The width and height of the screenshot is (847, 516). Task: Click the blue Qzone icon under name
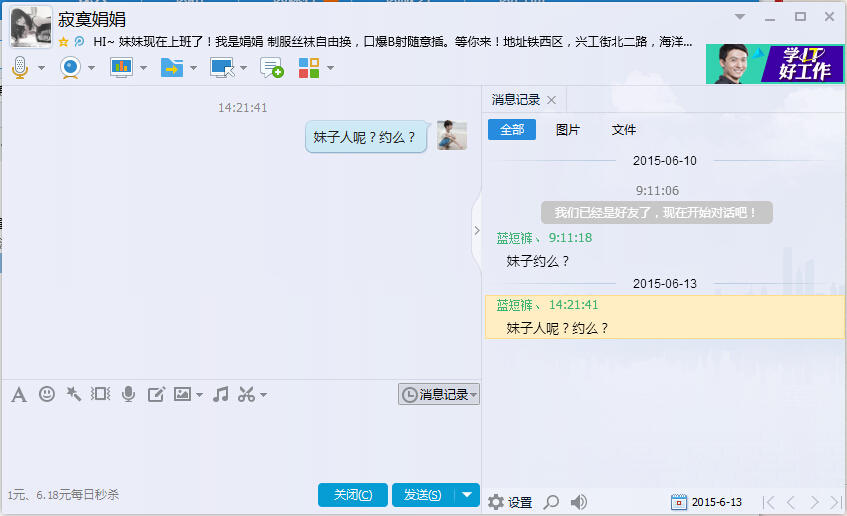click(79, 42)
